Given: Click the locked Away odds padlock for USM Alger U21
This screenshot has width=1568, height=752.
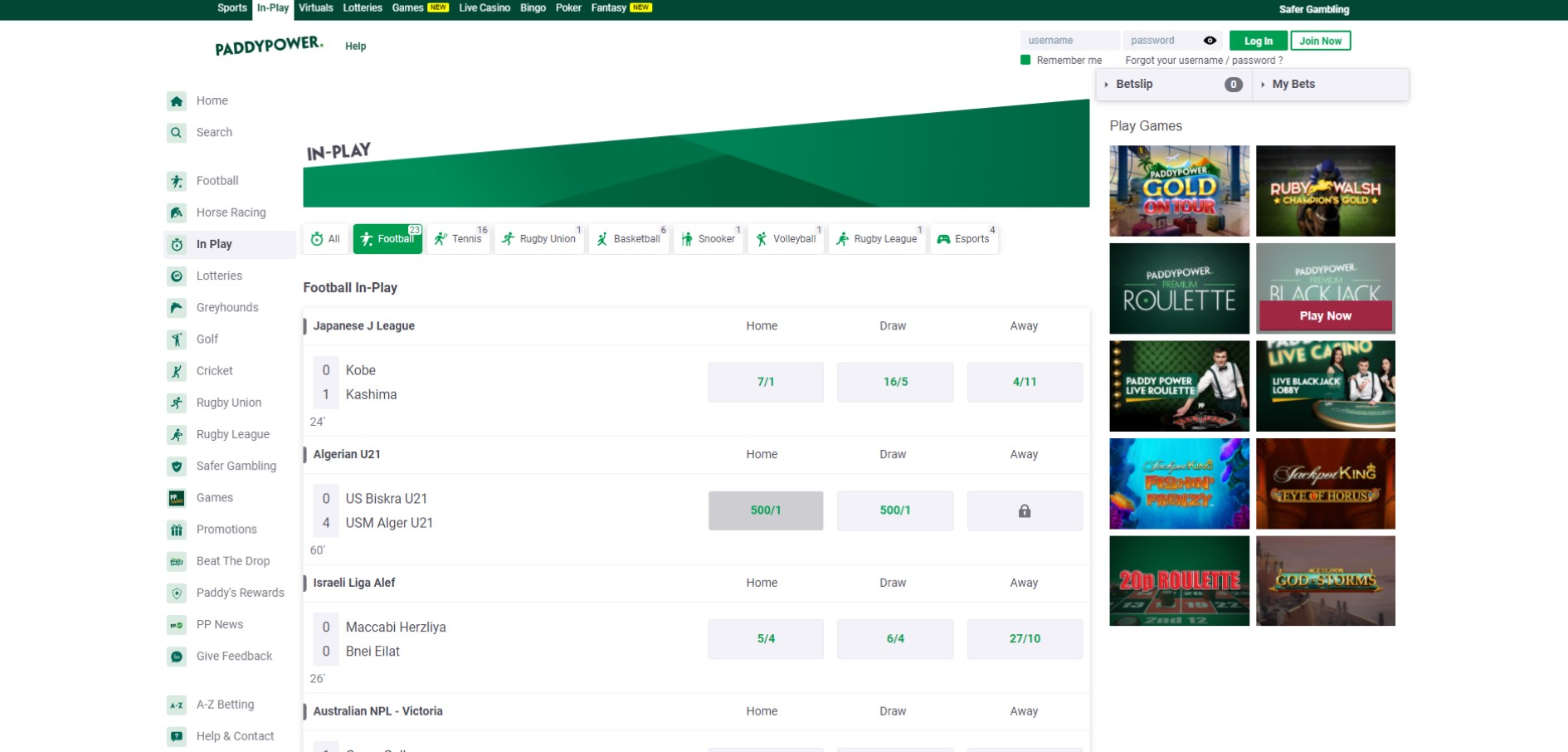Looking at the screenshot, I should (x=1025, y=510).
